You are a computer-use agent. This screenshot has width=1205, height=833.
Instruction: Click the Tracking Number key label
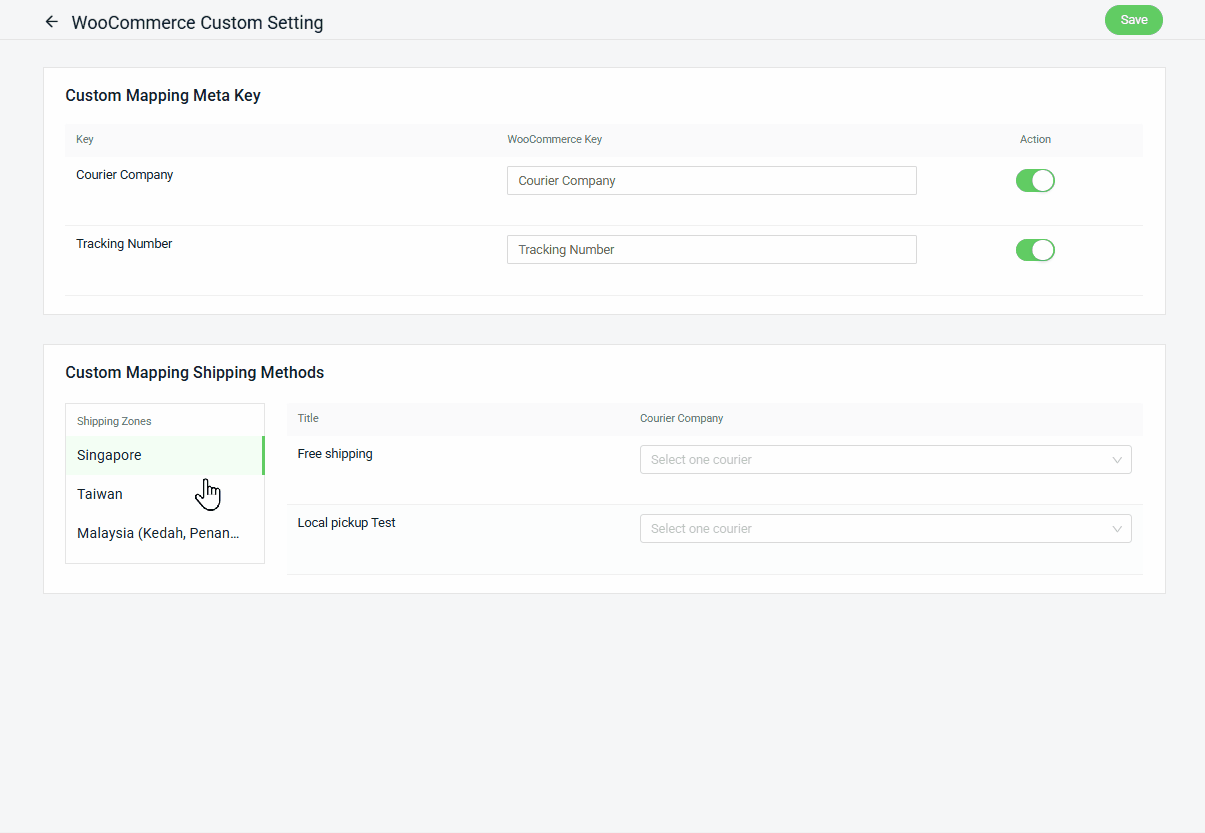point(124,244)
